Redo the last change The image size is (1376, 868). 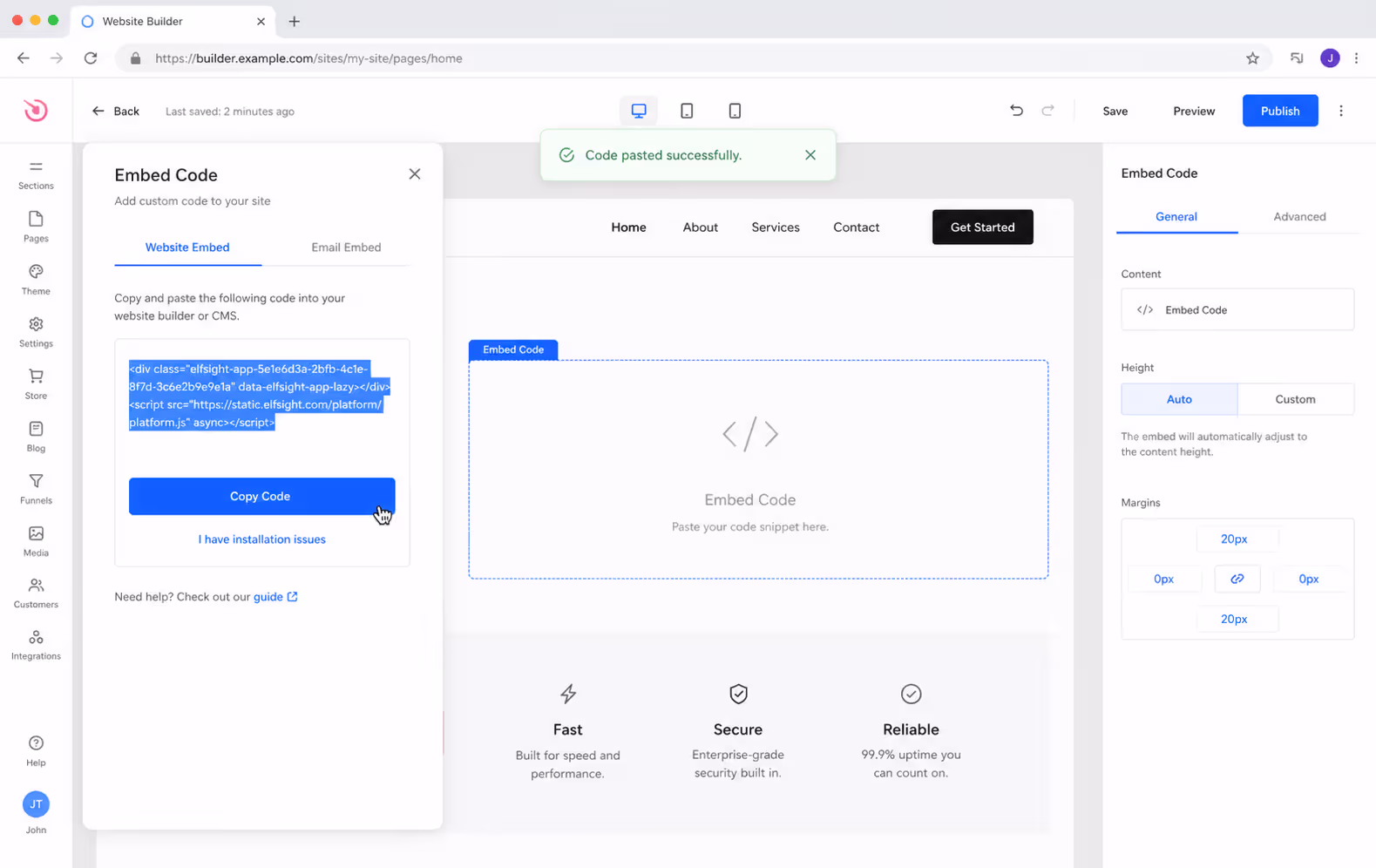(x=1047, y=111)
